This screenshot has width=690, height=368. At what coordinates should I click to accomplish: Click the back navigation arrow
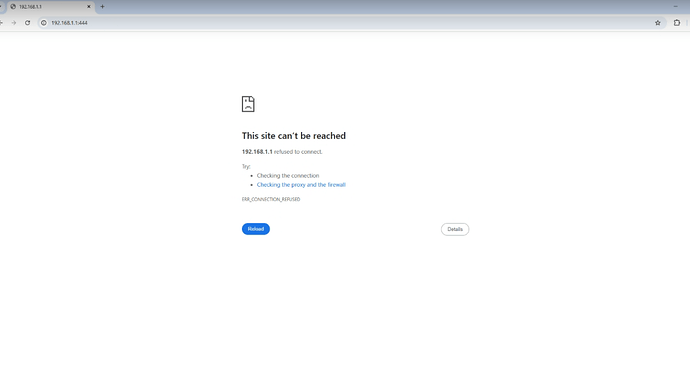[1, 23]
